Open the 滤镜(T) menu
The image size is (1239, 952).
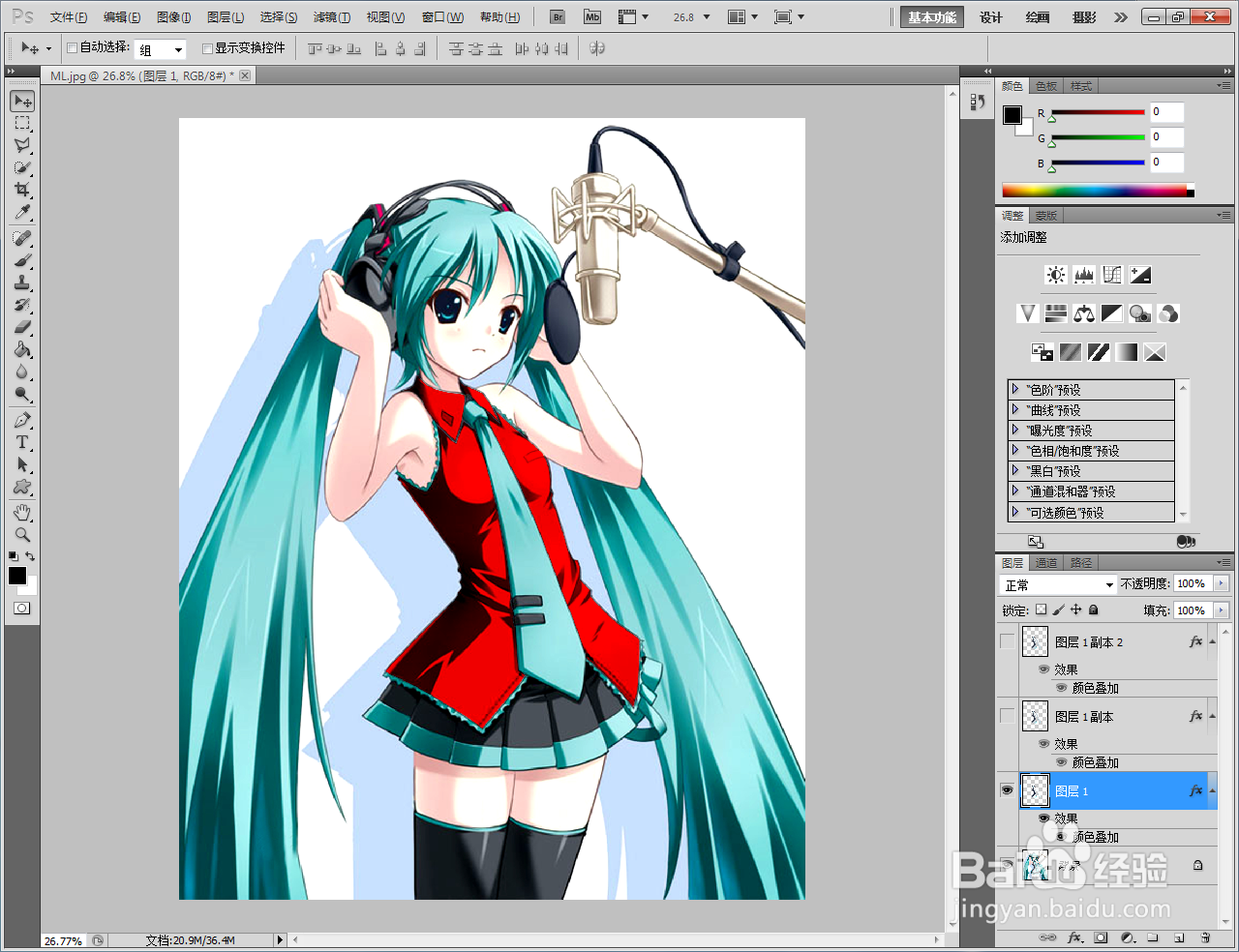coord(332,17)
